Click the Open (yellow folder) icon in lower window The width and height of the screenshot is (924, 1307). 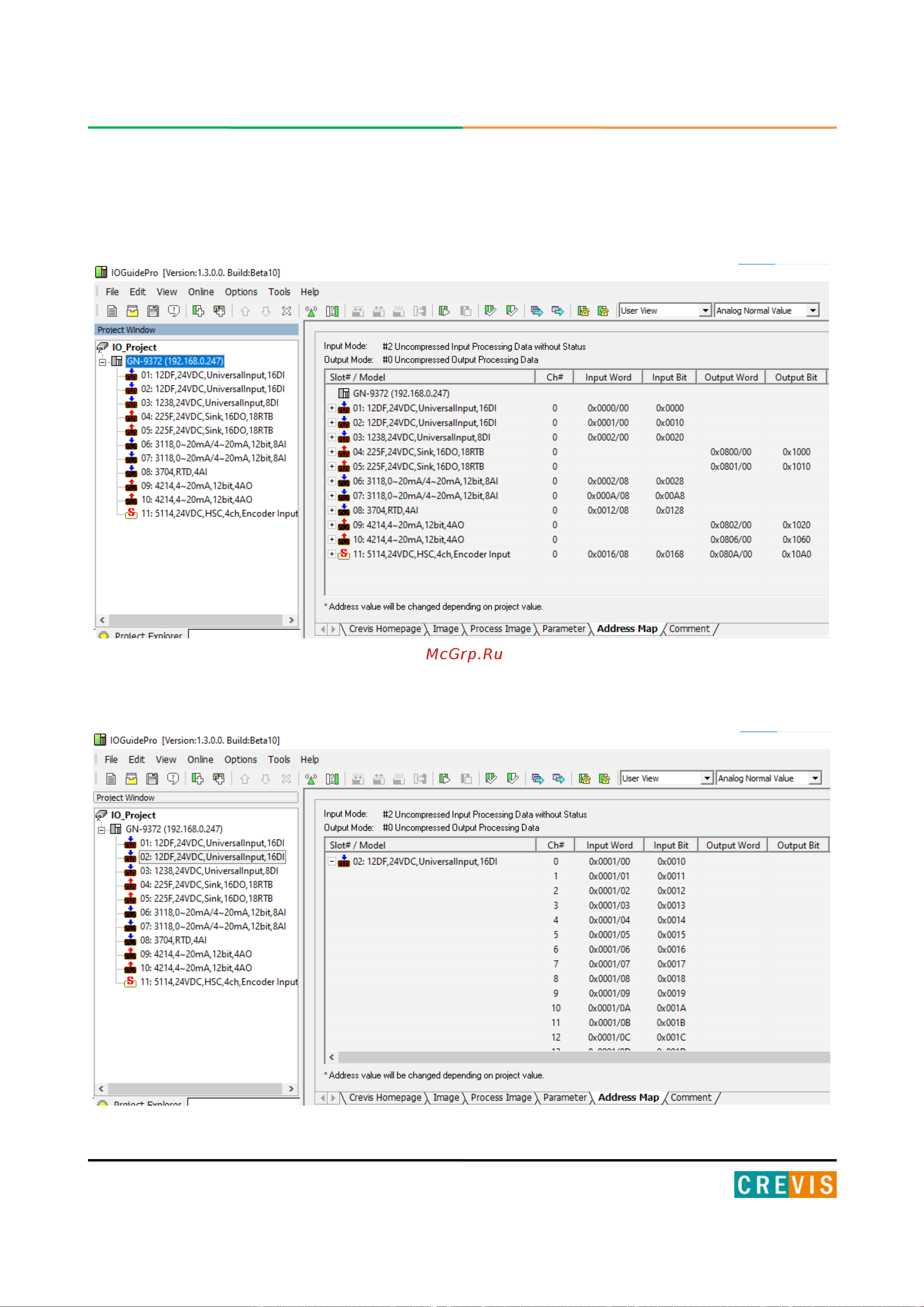132,779
